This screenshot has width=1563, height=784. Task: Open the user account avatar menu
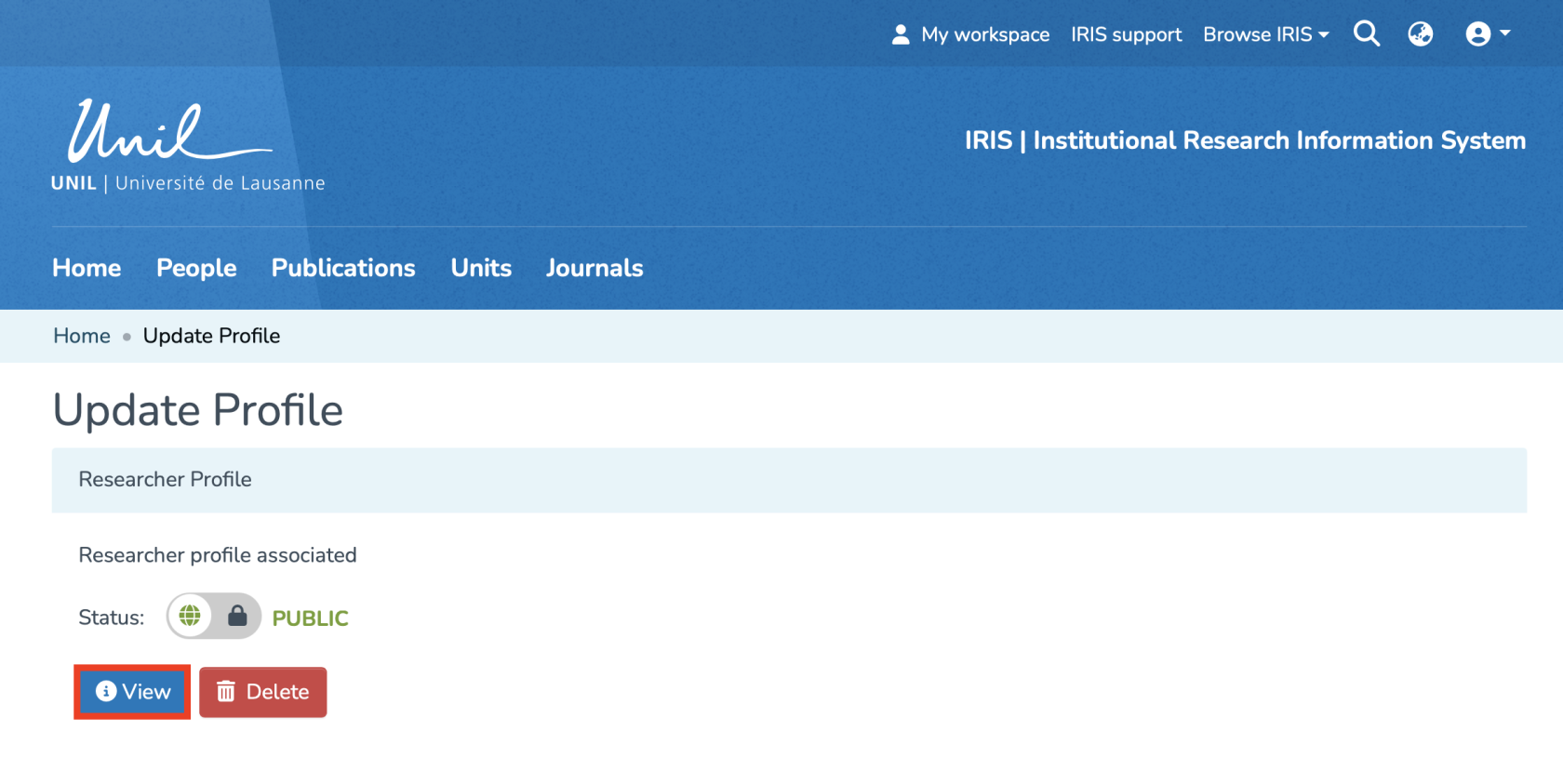pyautogui.click(x=1487, y=34)
